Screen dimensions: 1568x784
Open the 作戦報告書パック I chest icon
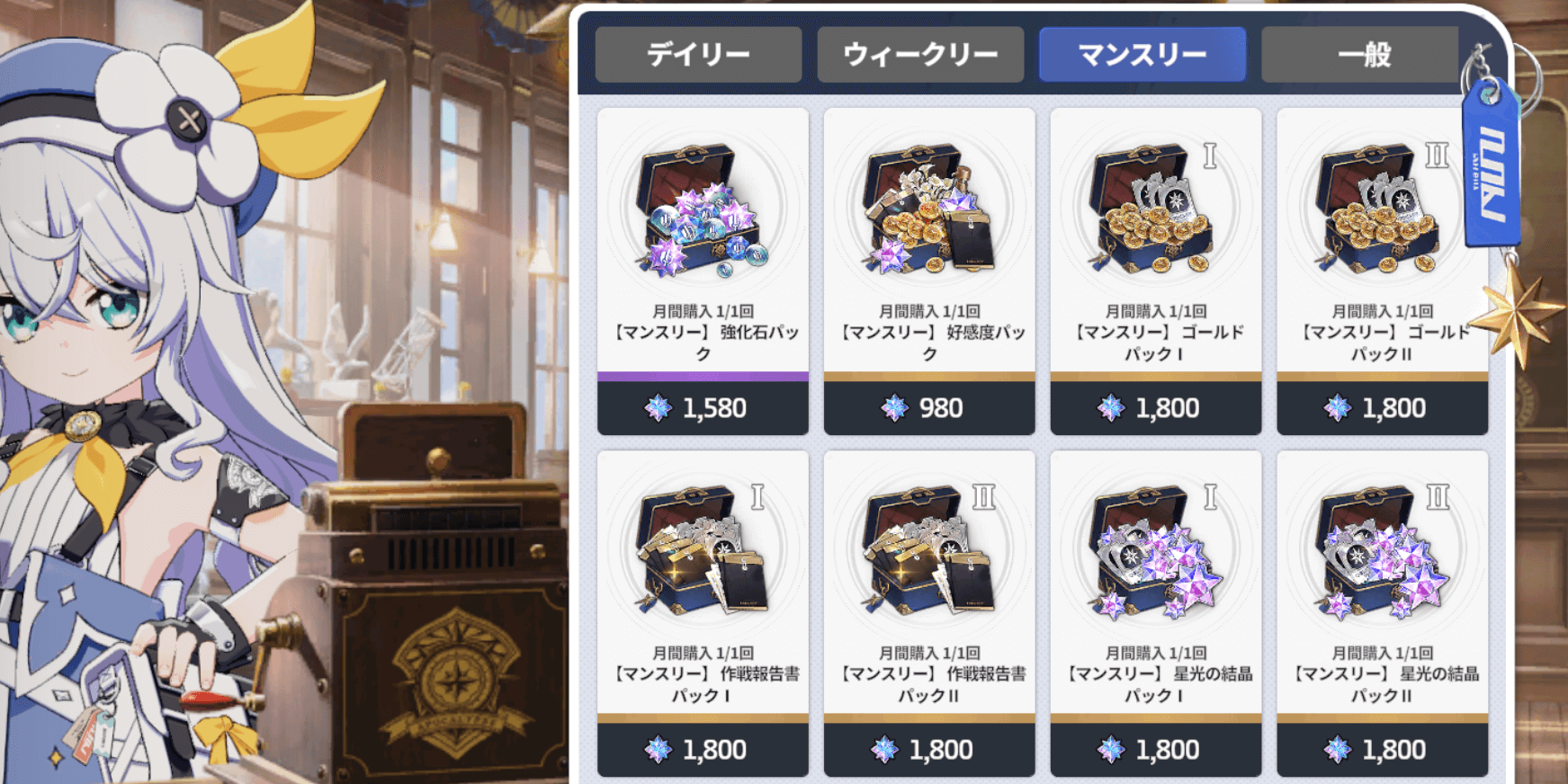[702, 551]
